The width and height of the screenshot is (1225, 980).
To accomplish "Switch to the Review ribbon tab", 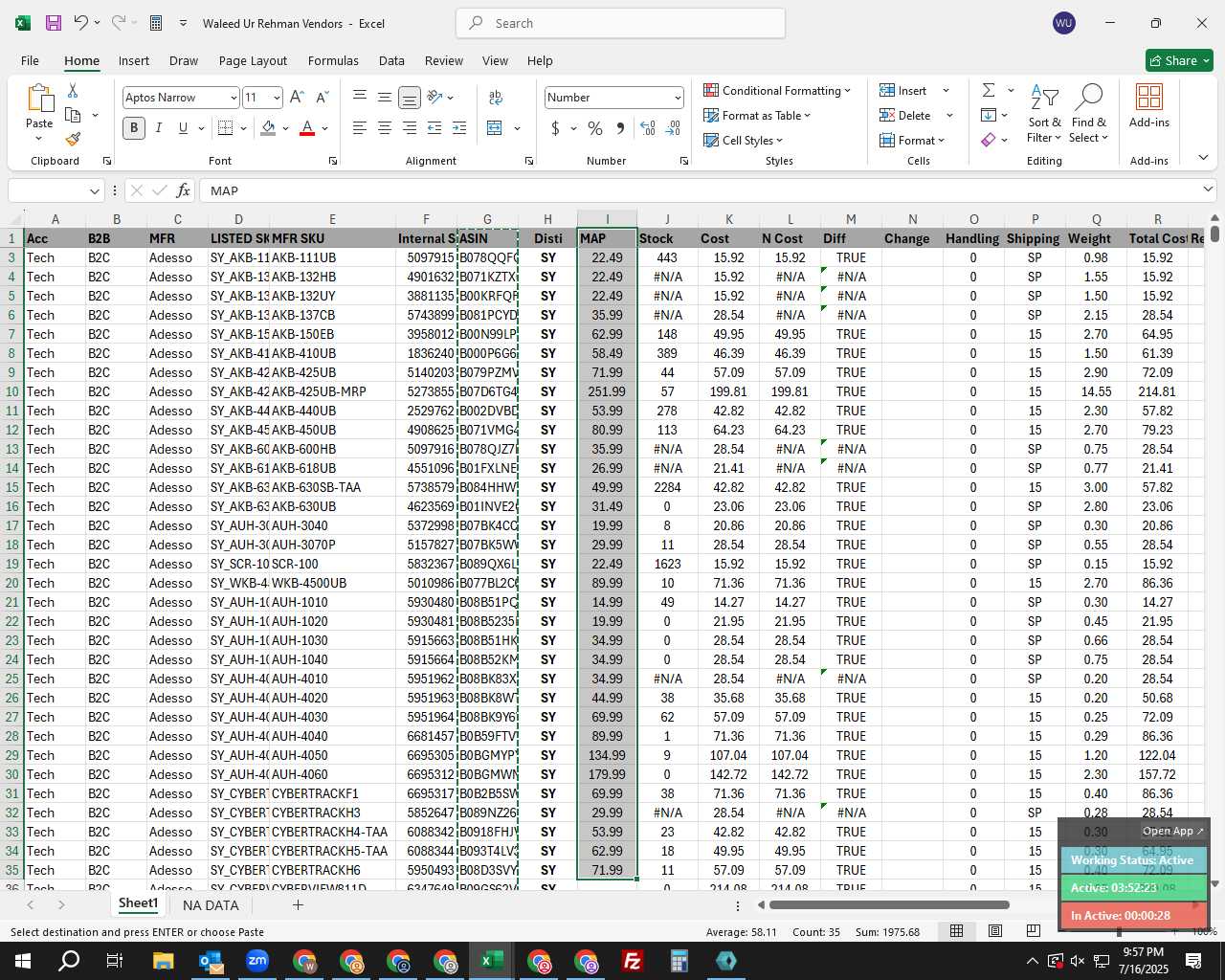I will [444, 60].
